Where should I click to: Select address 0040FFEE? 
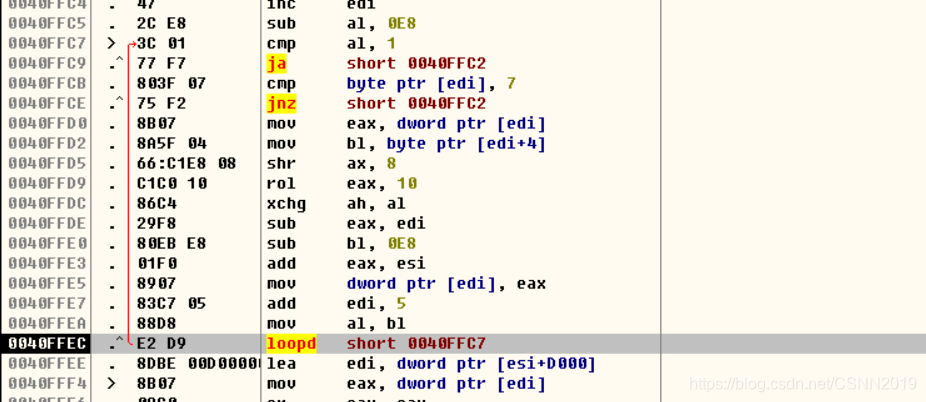47,364
